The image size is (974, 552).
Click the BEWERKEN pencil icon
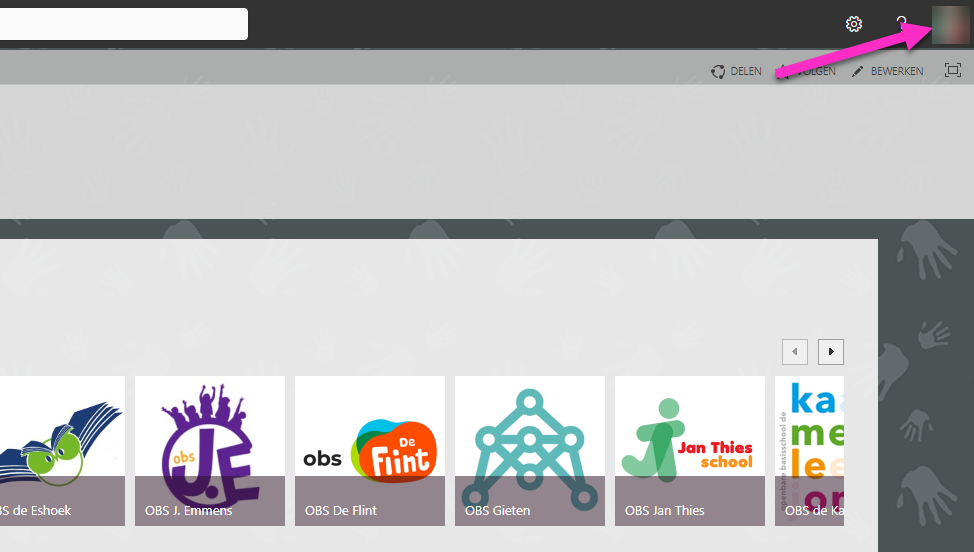pos(857,71)
